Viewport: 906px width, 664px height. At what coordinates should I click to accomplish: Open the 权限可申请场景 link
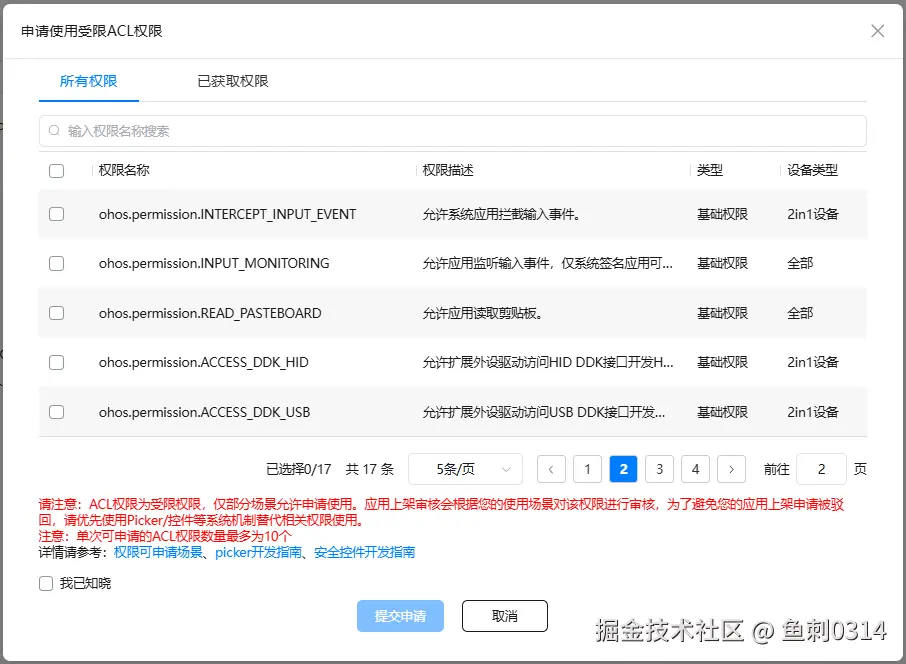click(x=158, y=552)
